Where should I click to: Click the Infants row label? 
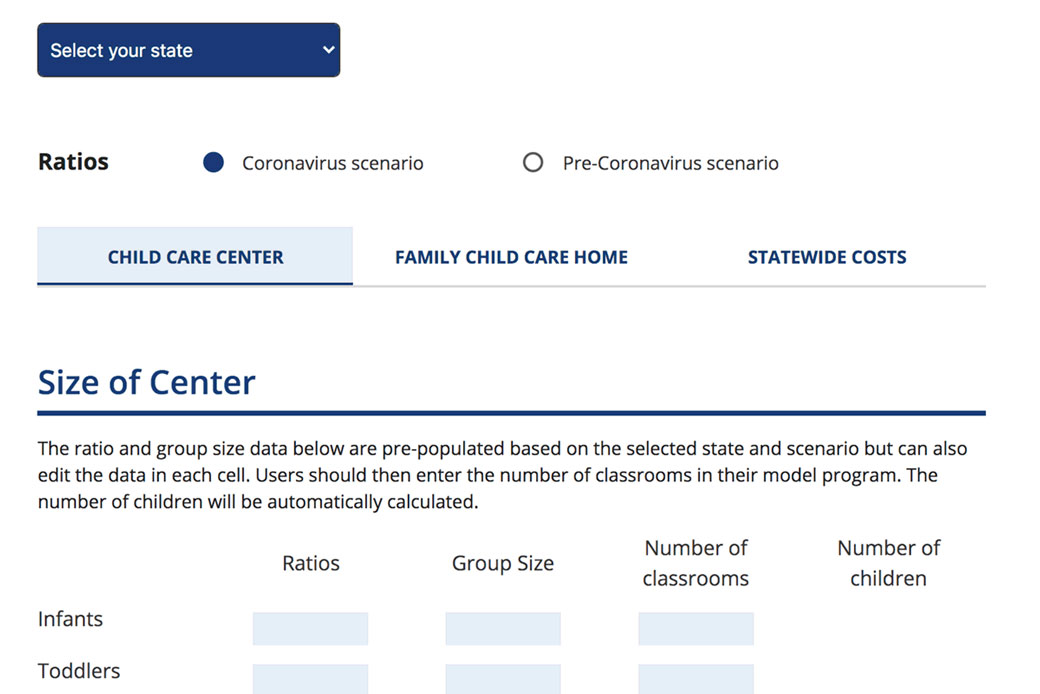point(70,619)
